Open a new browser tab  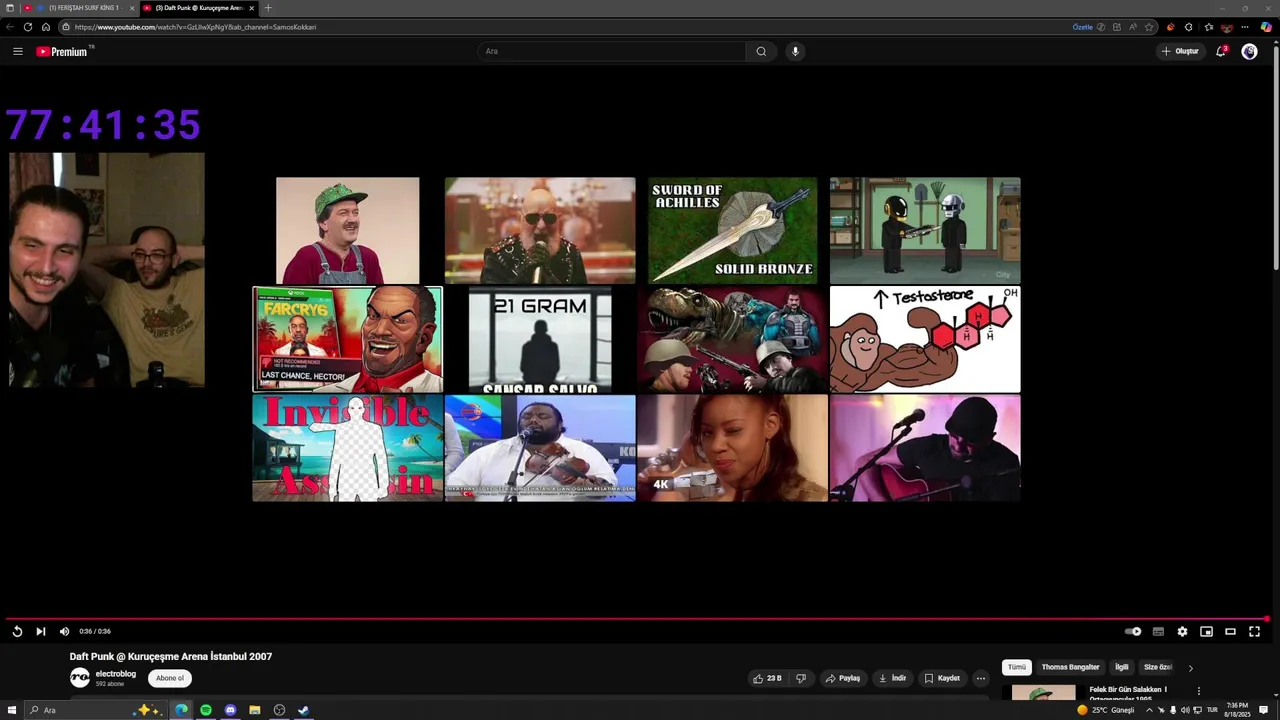[x=268, y=8]
